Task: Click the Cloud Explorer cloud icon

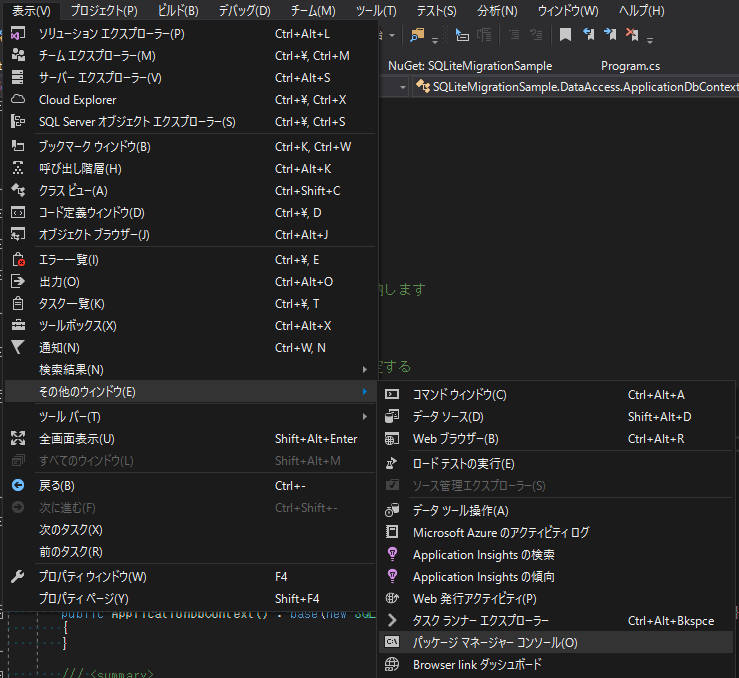Action: point(18,99)
